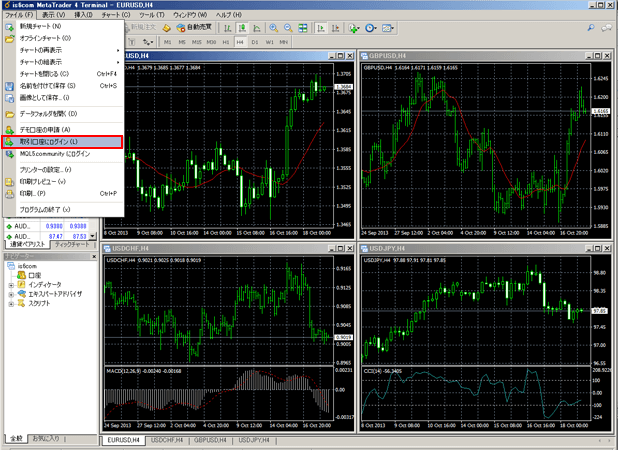Viewport: 618px width, 450px height.
Task: Click the MetaEditor yellow book icon
Action: 167,28
